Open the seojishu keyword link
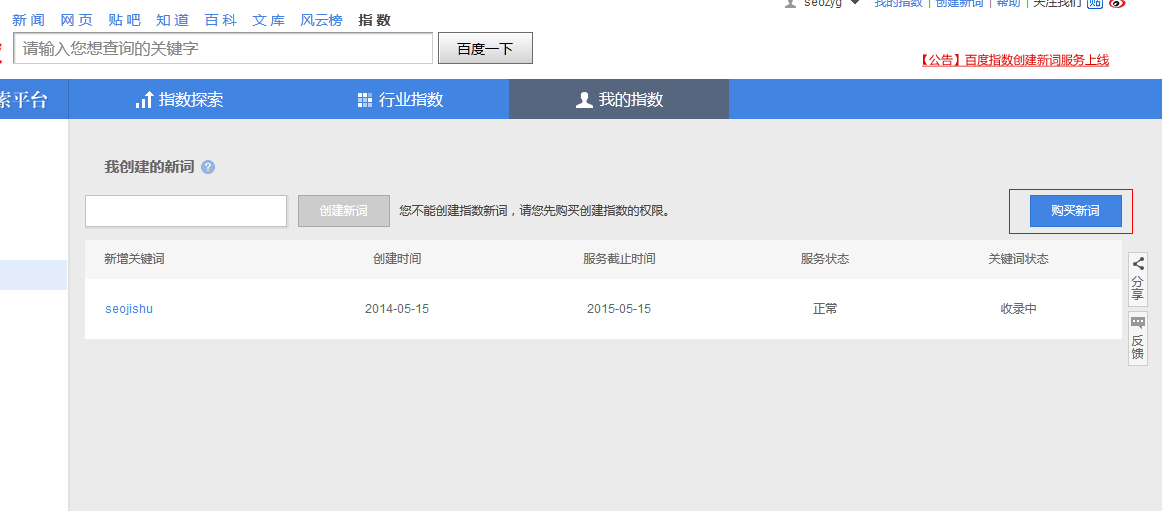Viewport: 1162px width, 511px height. click(x=129, y=309)
